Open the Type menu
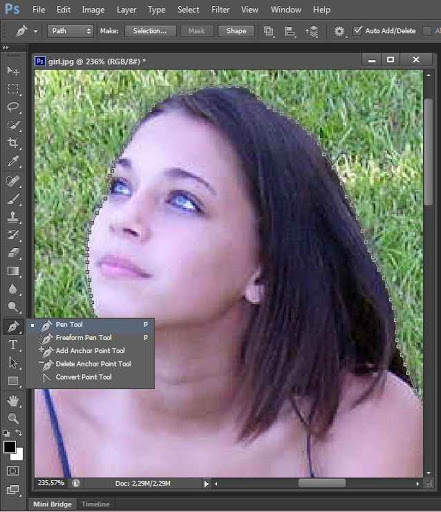Screen dimensions: 441x512 point(157,10)
